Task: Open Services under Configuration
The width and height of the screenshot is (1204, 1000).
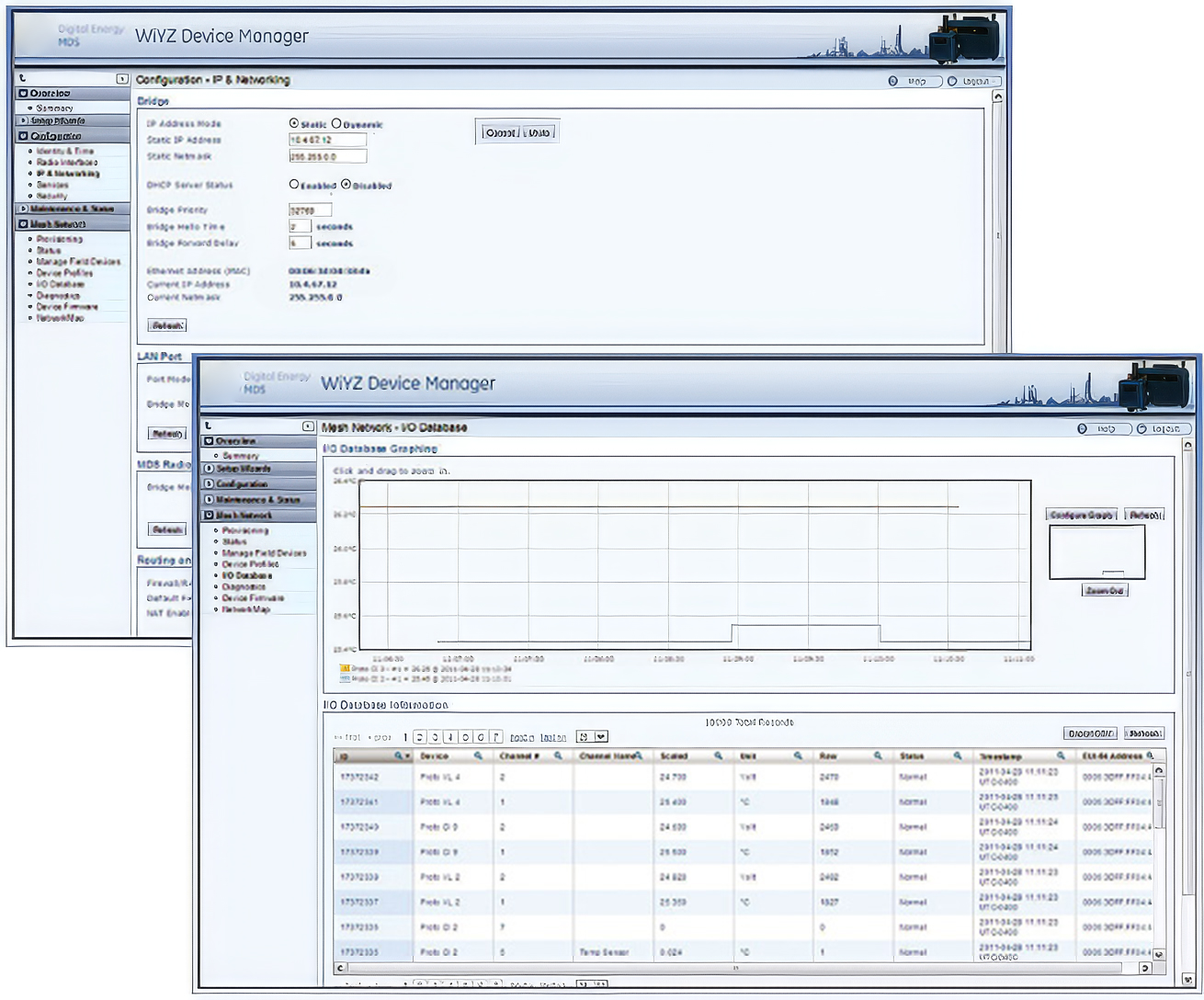Action: tap(52, 185)
